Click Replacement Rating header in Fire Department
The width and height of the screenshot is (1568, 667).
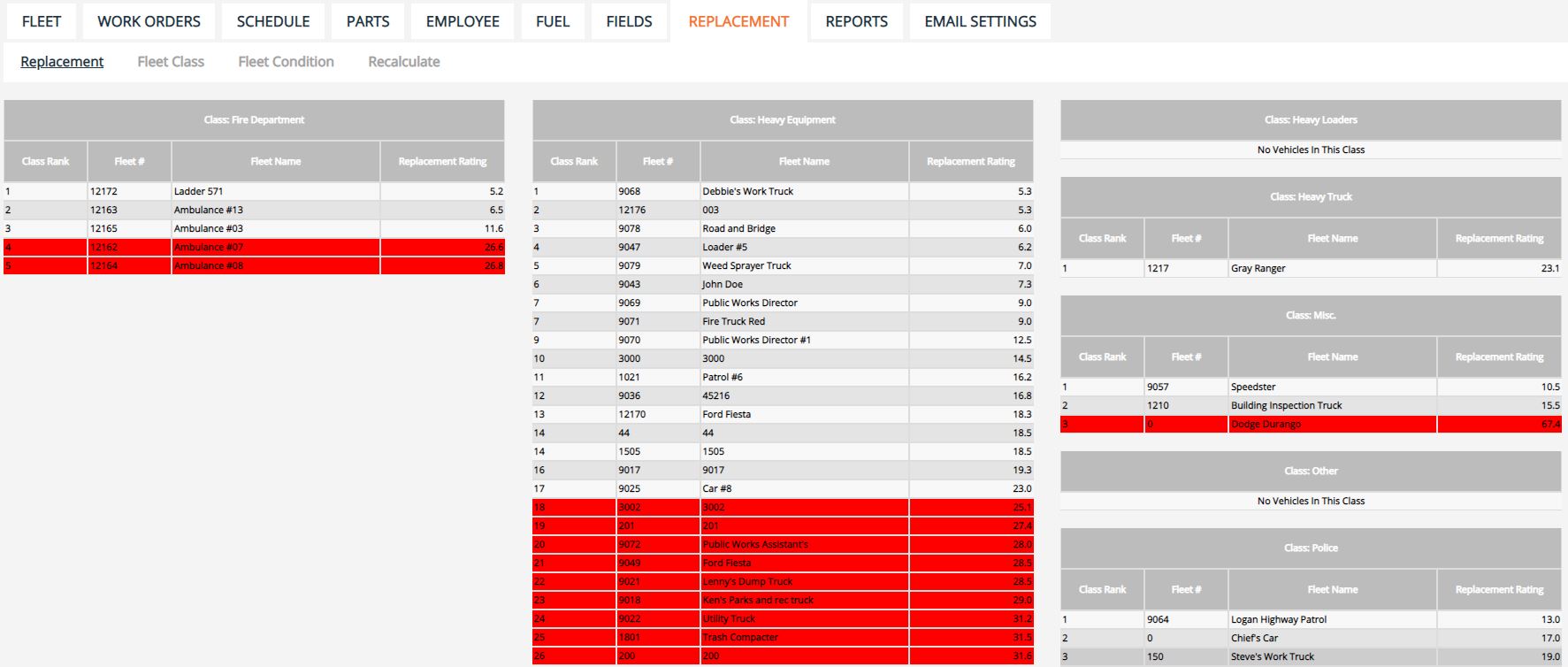point(442,161)
